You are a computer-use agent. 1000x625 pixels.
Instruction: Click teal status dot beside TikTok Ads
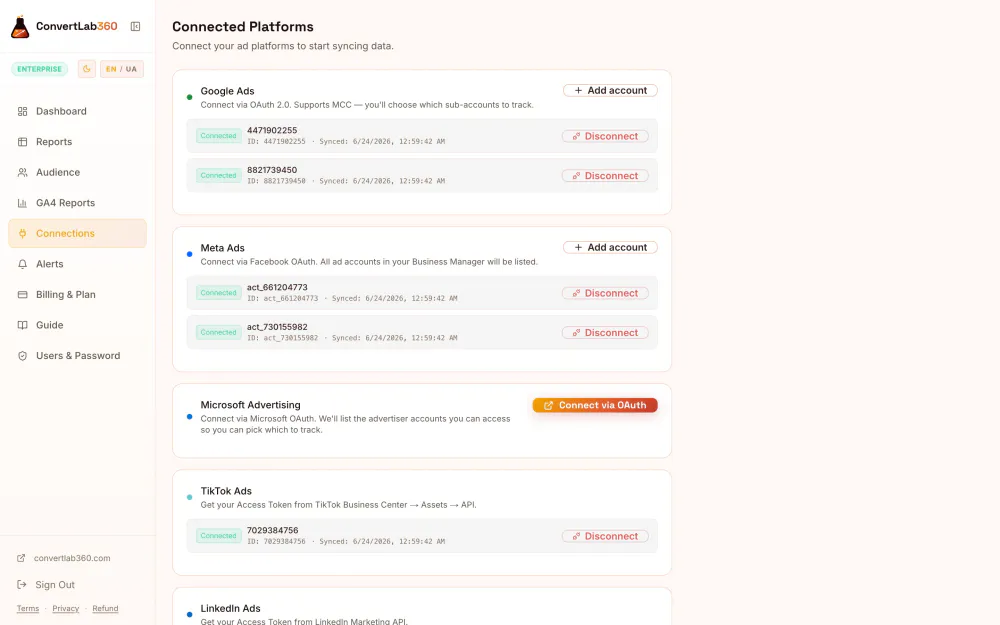coord(189,497)
